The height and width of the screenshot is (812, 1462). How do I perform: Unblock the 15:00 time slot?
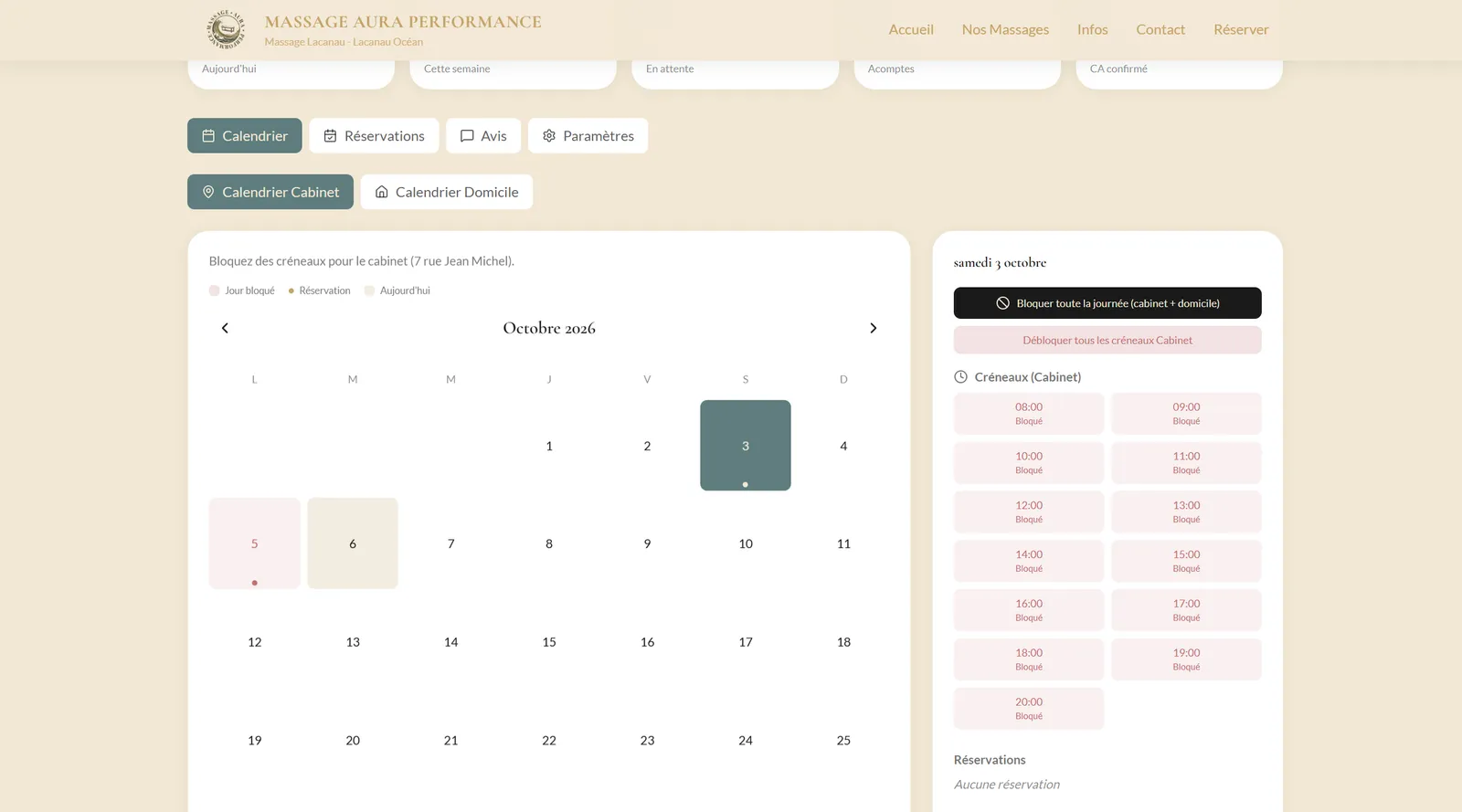coord(1186,562)
